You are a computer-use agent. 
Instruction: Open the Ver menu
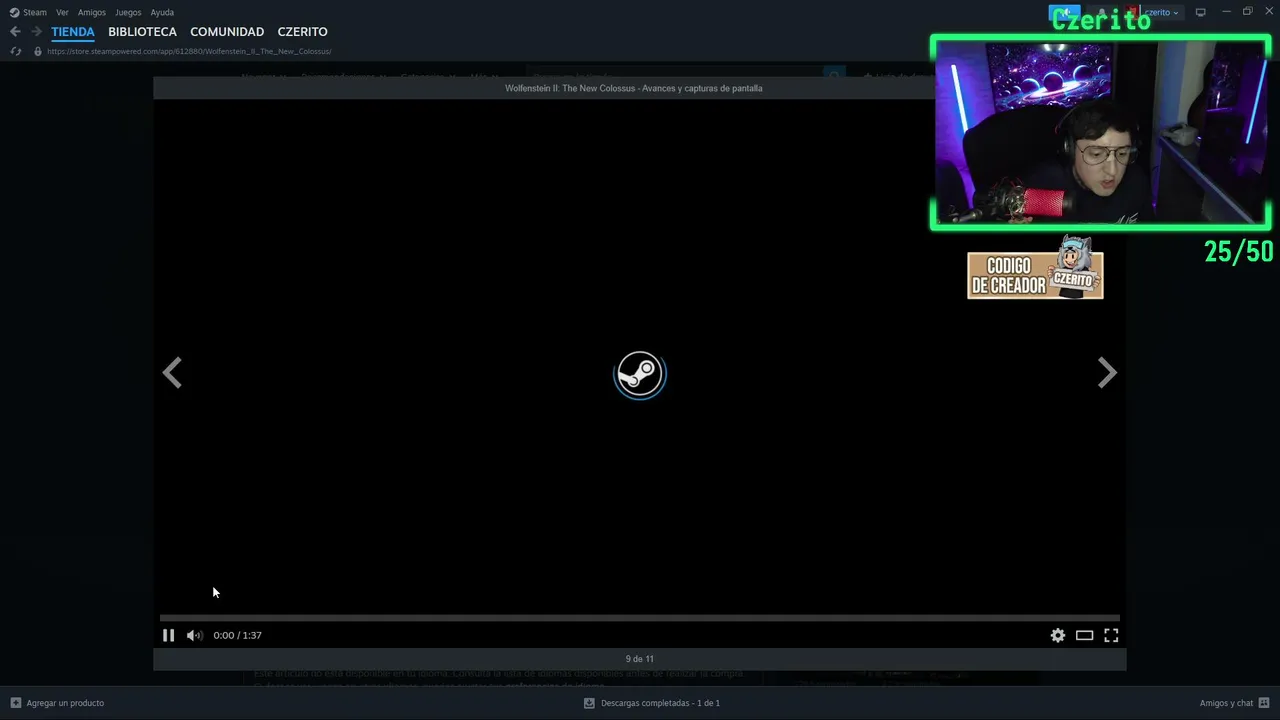pyautogui.click(x=62, y=12)
